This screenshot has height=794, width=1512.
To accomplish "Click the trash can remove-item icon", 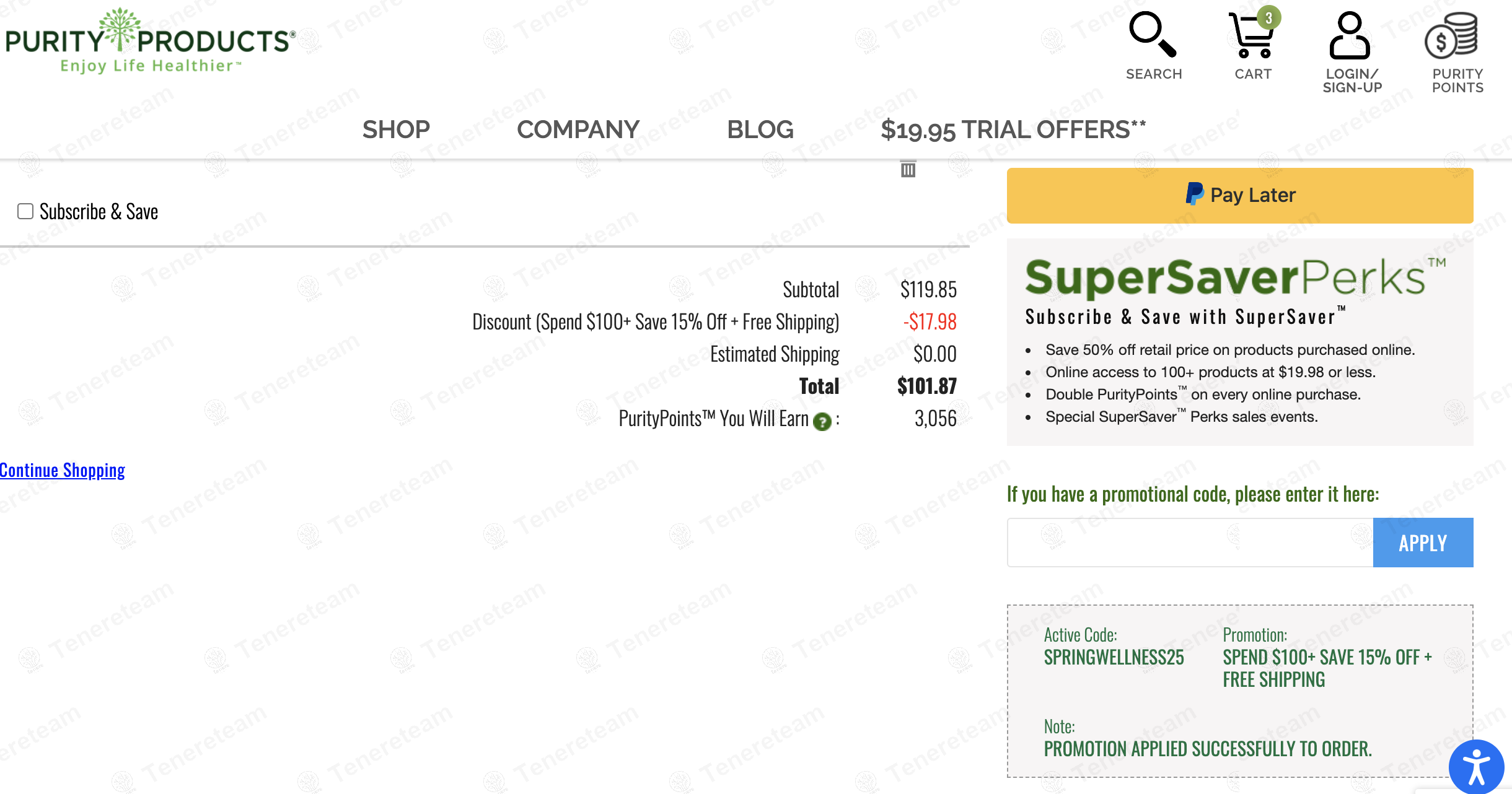I will [908, 169].
